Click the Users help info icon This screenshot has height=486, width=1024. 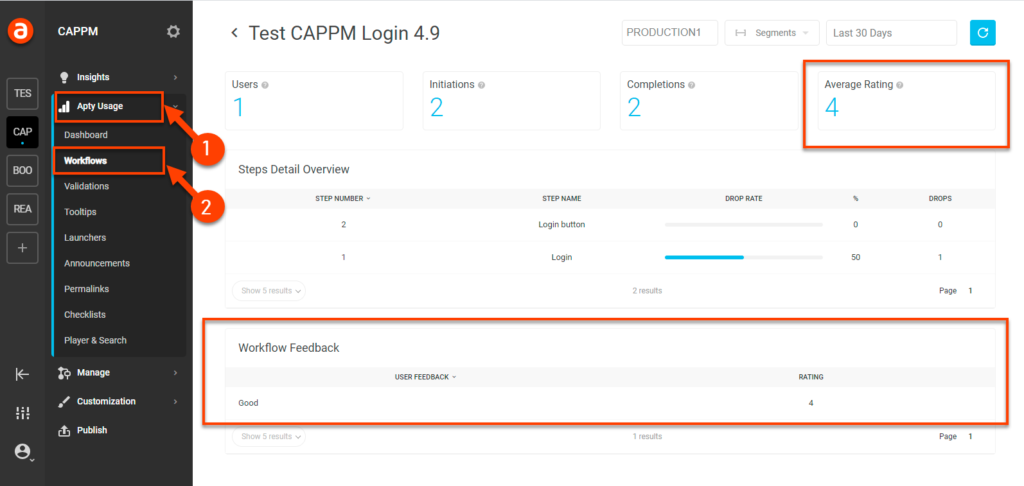(264, 85)
